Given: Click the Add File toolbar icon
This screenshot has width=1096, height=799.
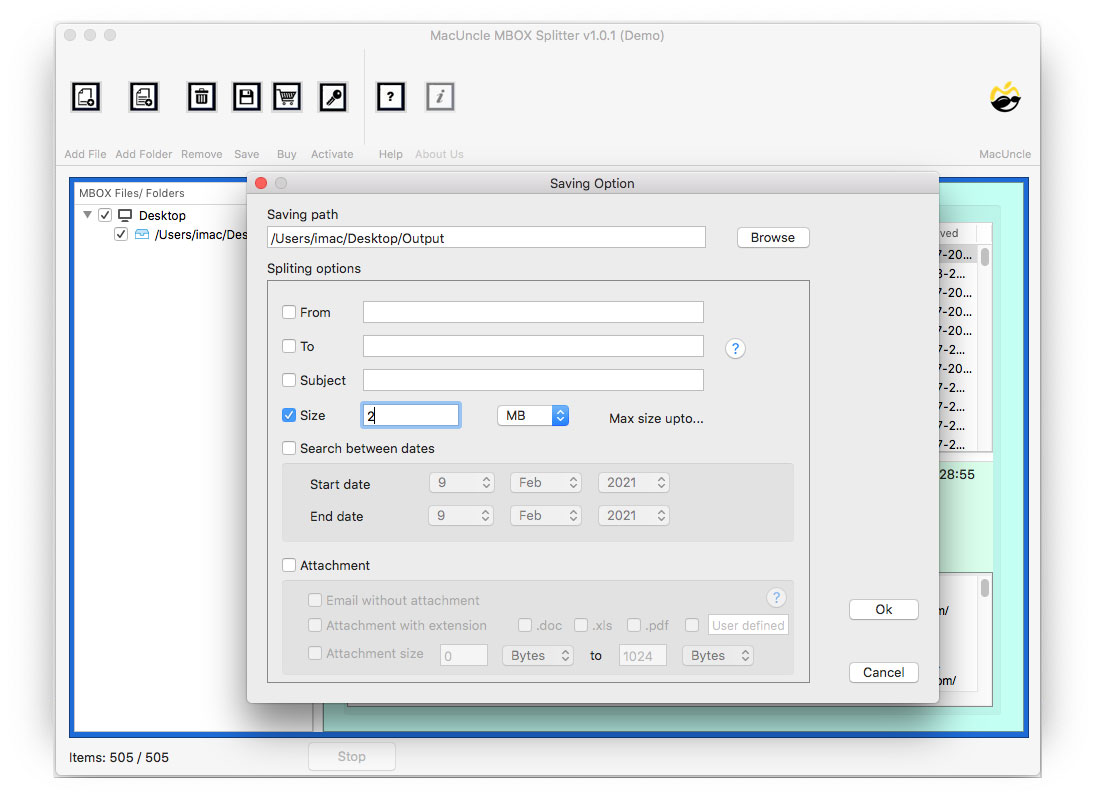Looking at the screenshot, I should [x=85, y=96].
